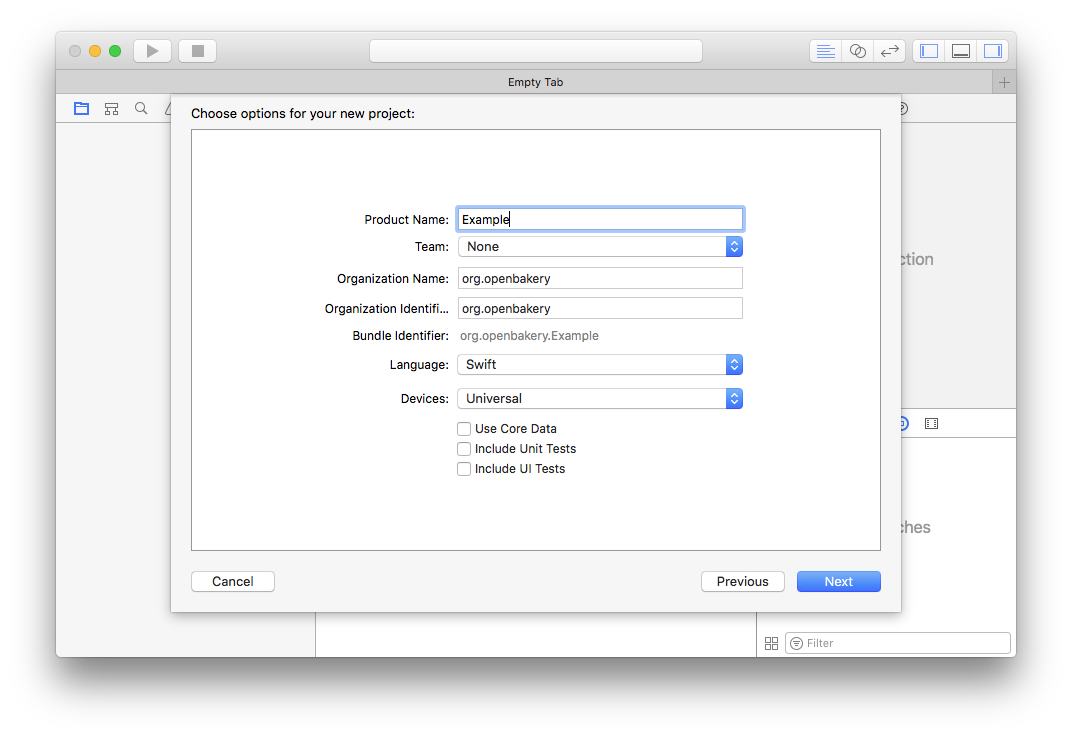Expand the Language dropdown set to Swift

[x=600, y=365]
